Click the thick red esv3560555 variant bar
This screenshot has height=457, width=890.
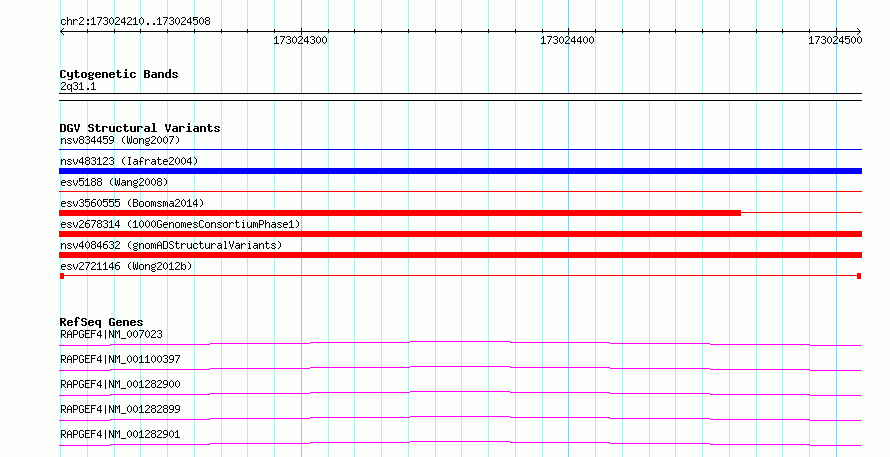tap(400, 213)
